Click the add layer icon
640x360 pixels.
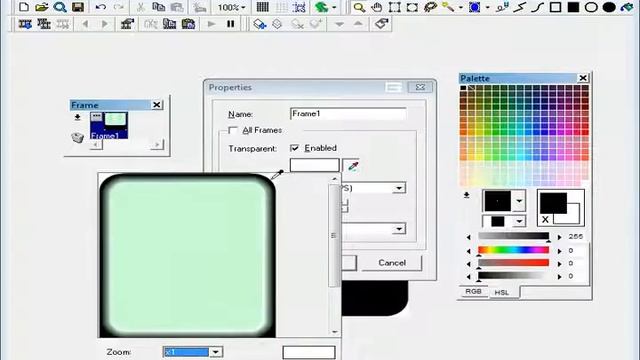[259, 24]
